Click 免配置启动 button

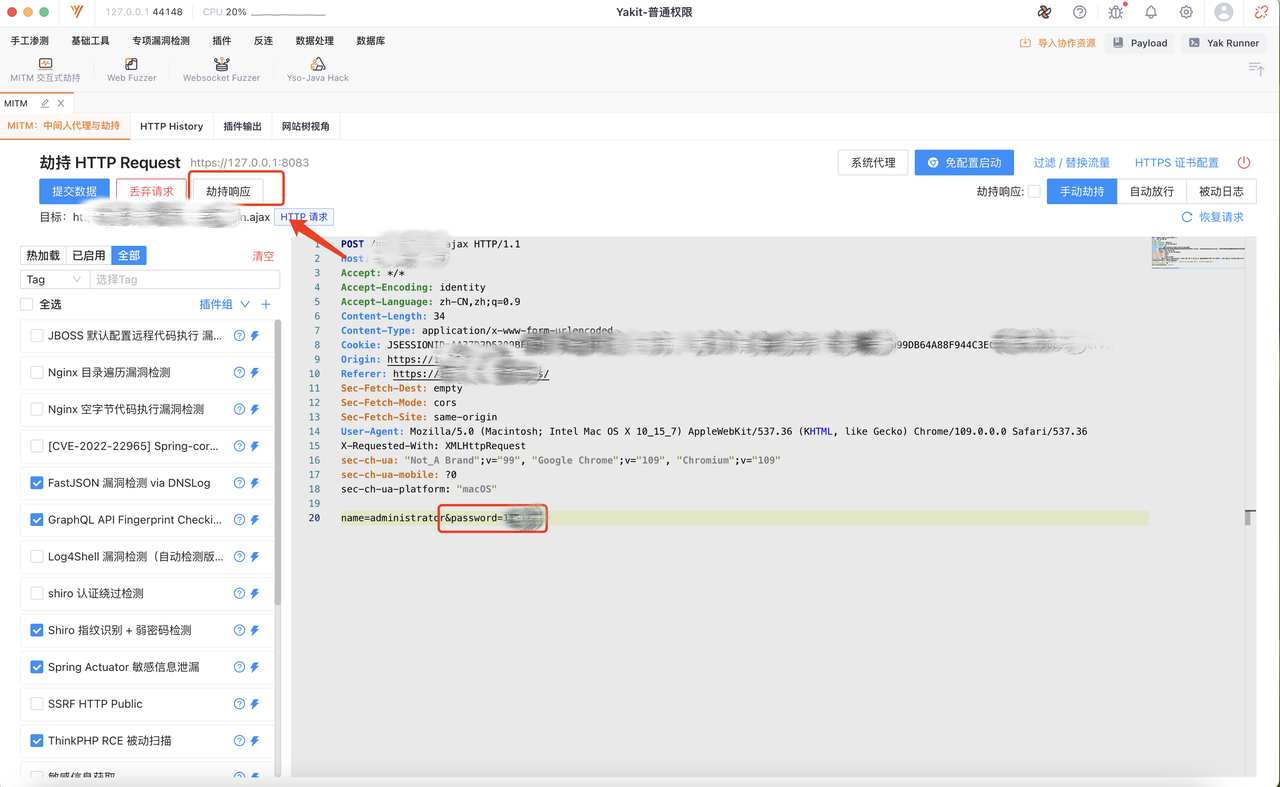tap(964, 162)
